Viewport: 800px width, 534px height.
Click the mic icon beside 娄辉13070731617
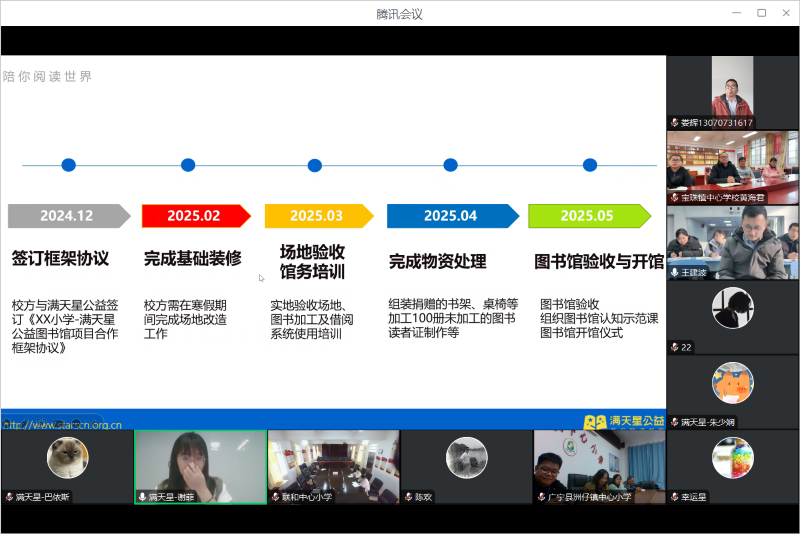click(674, 122)
